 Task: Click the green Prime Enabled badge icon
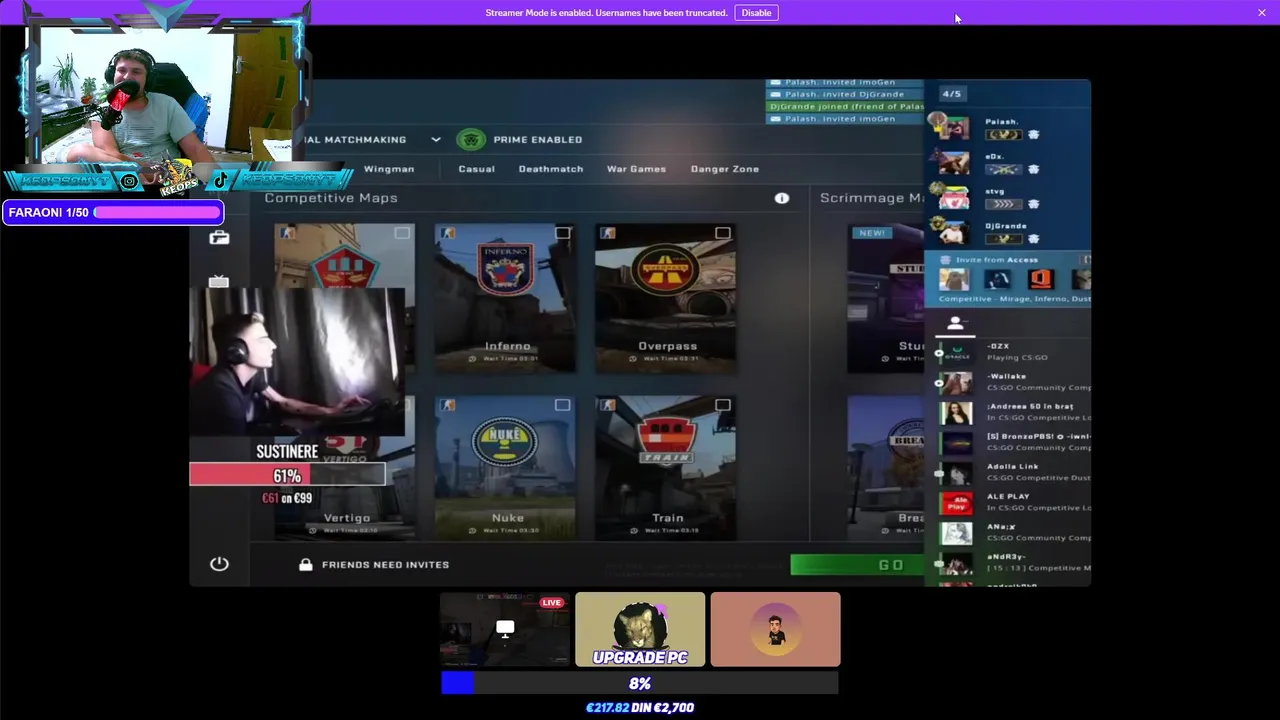tap(471, 139)
